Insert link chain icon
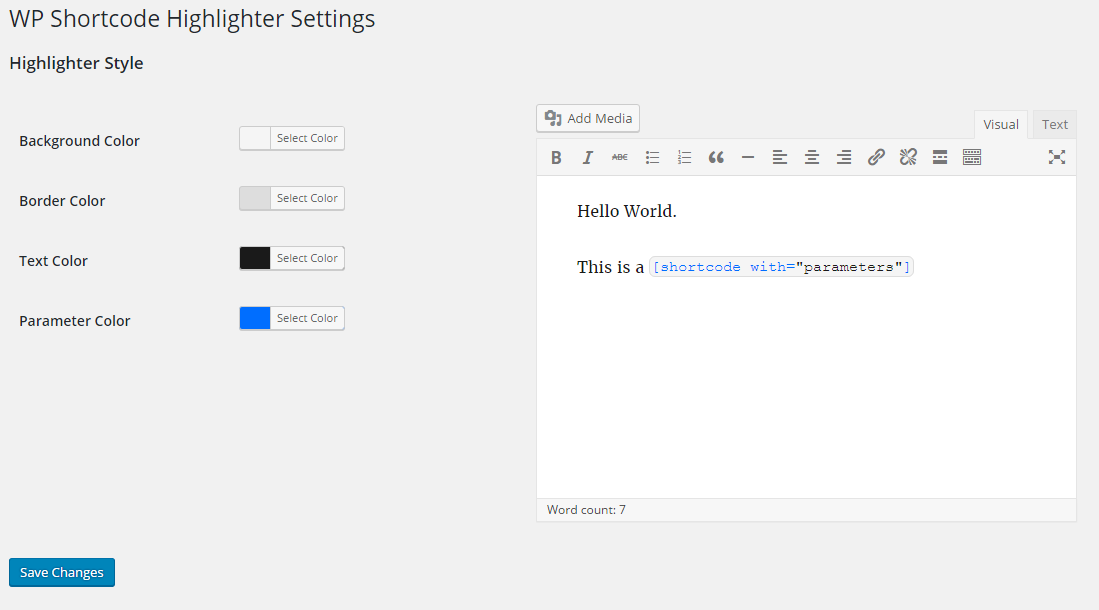 (876, 158)
